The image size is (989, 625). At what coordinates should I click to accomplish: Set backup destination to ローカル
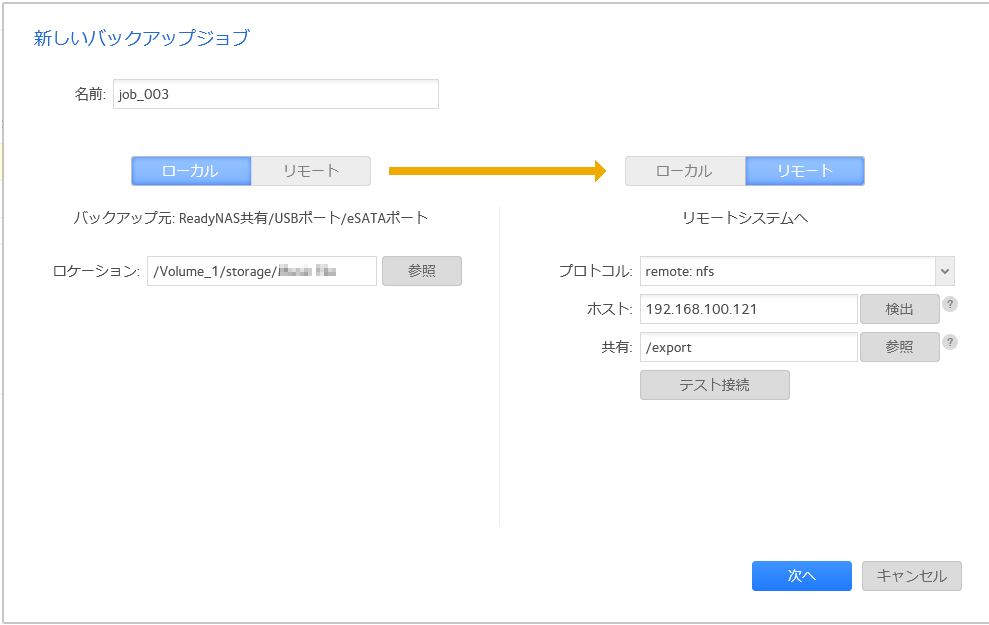tap(685, 171)
